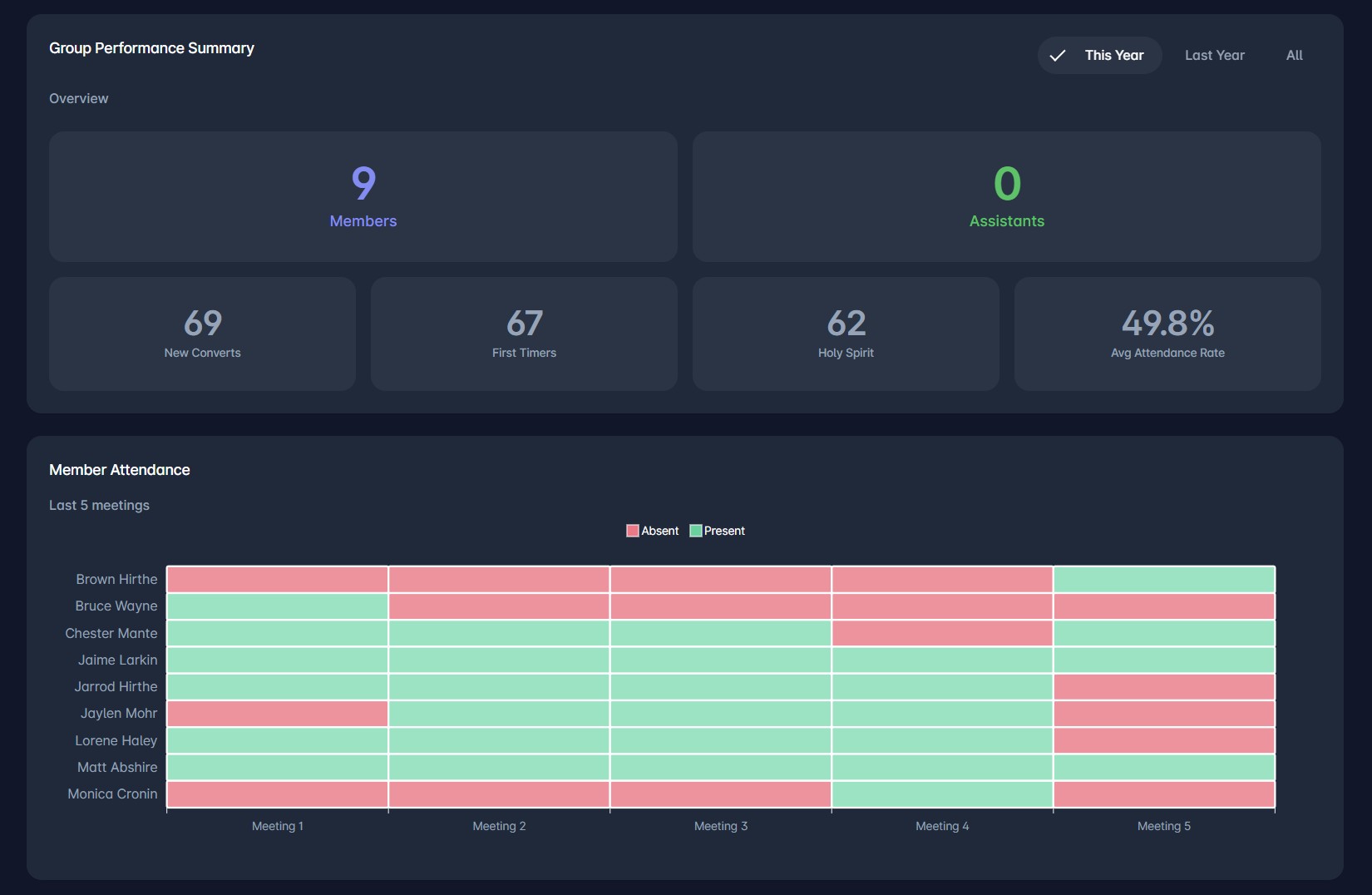The image size is (1372, 895).
Task: Click the checkmark icon beside This Year
Action: click(1057, 55)
